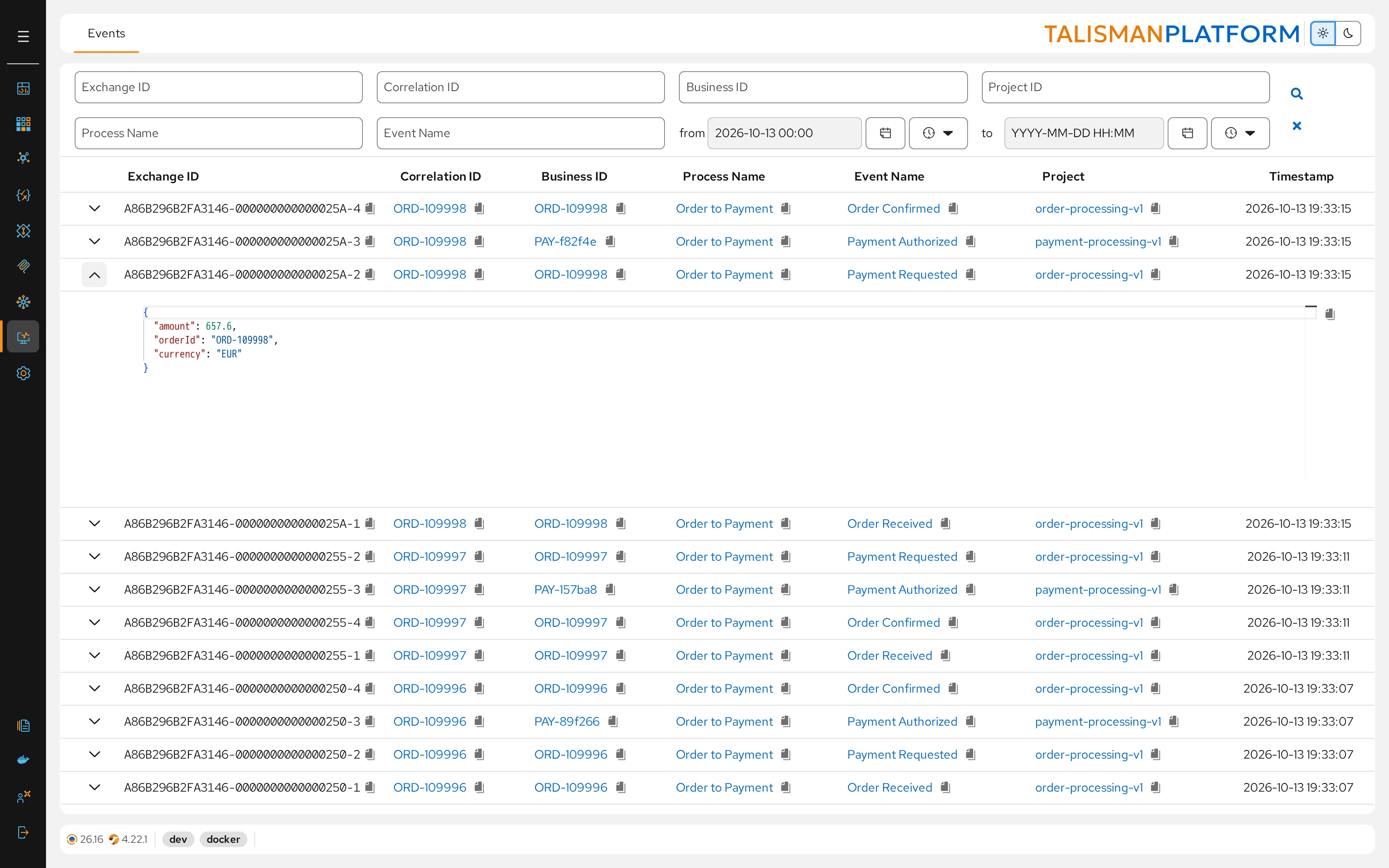Open the Order Confirmed link for ORD-109998

click(893, 208)
